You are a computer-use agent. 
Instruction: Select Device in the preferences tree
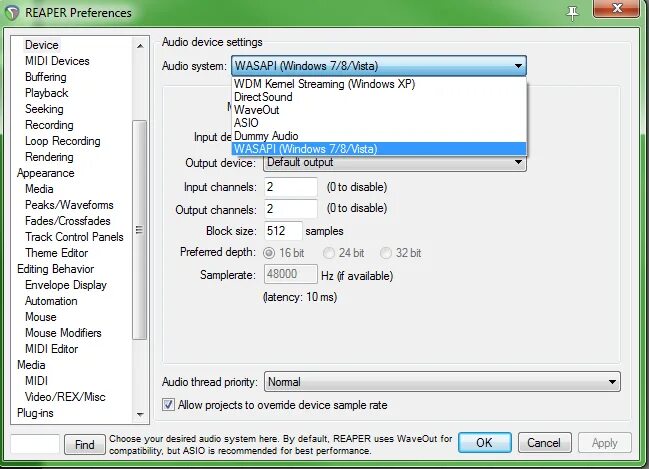click(x=42, y=45)
